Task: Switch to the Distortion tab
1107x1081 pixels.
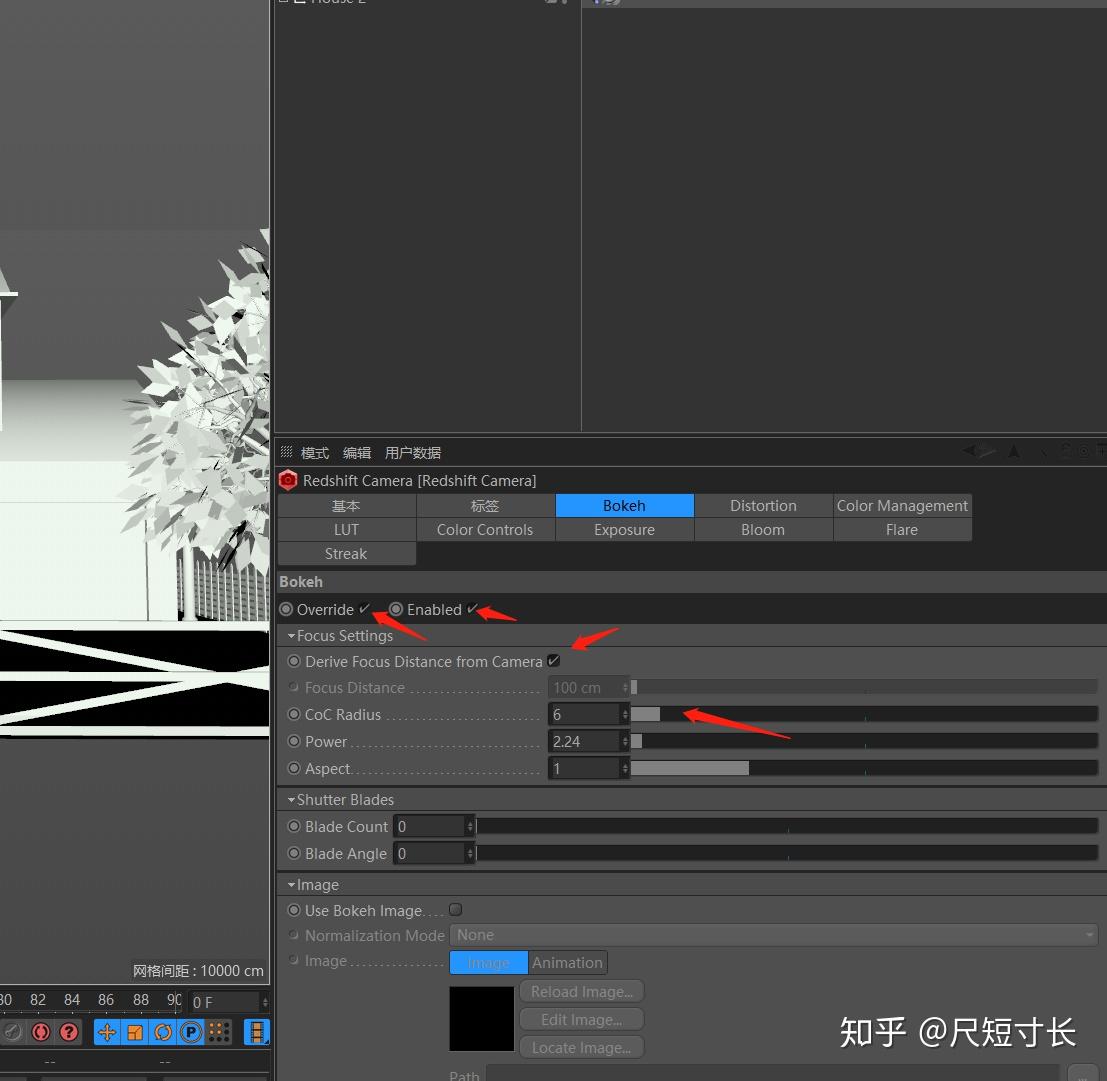Action: pyautogui.click(x=763, y=506)
